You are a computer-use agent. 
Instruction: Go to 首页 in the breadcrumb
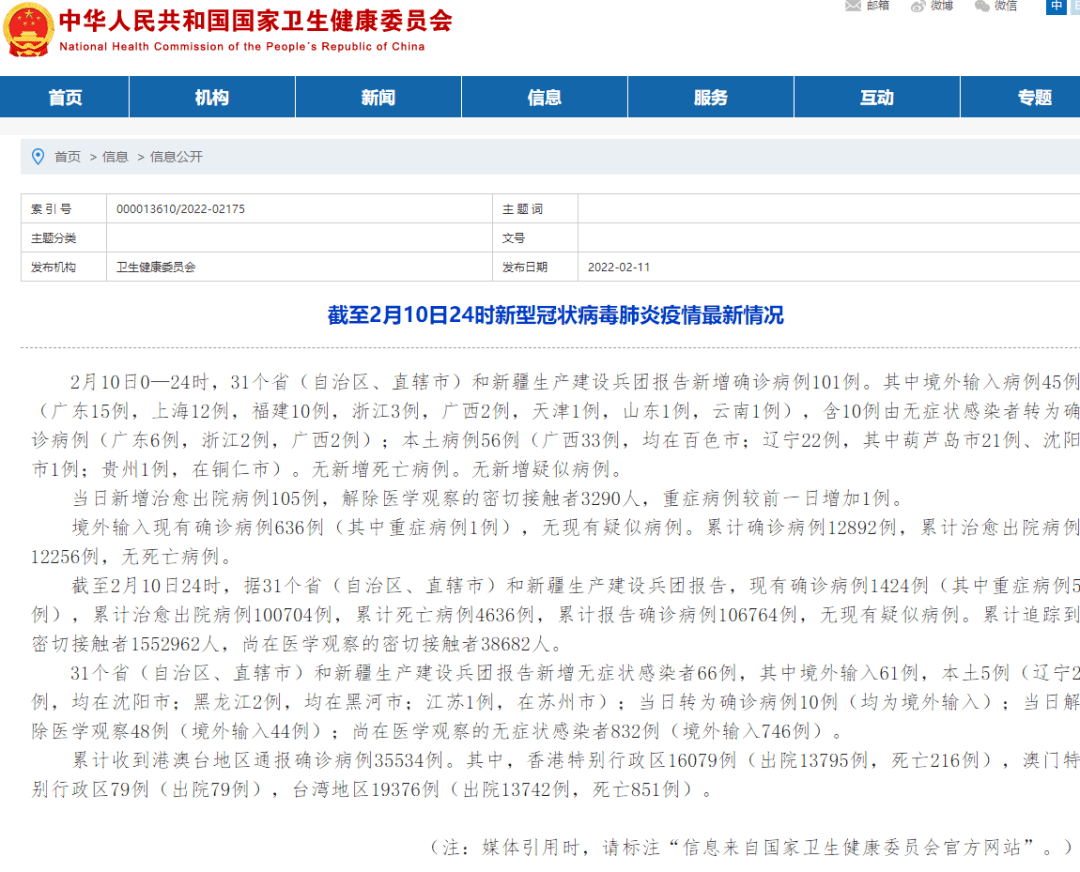point(68,157)
